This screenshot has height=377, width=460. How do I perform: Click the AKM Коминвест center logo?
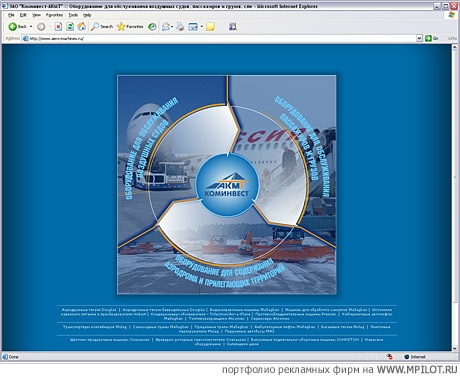(227, 185)
